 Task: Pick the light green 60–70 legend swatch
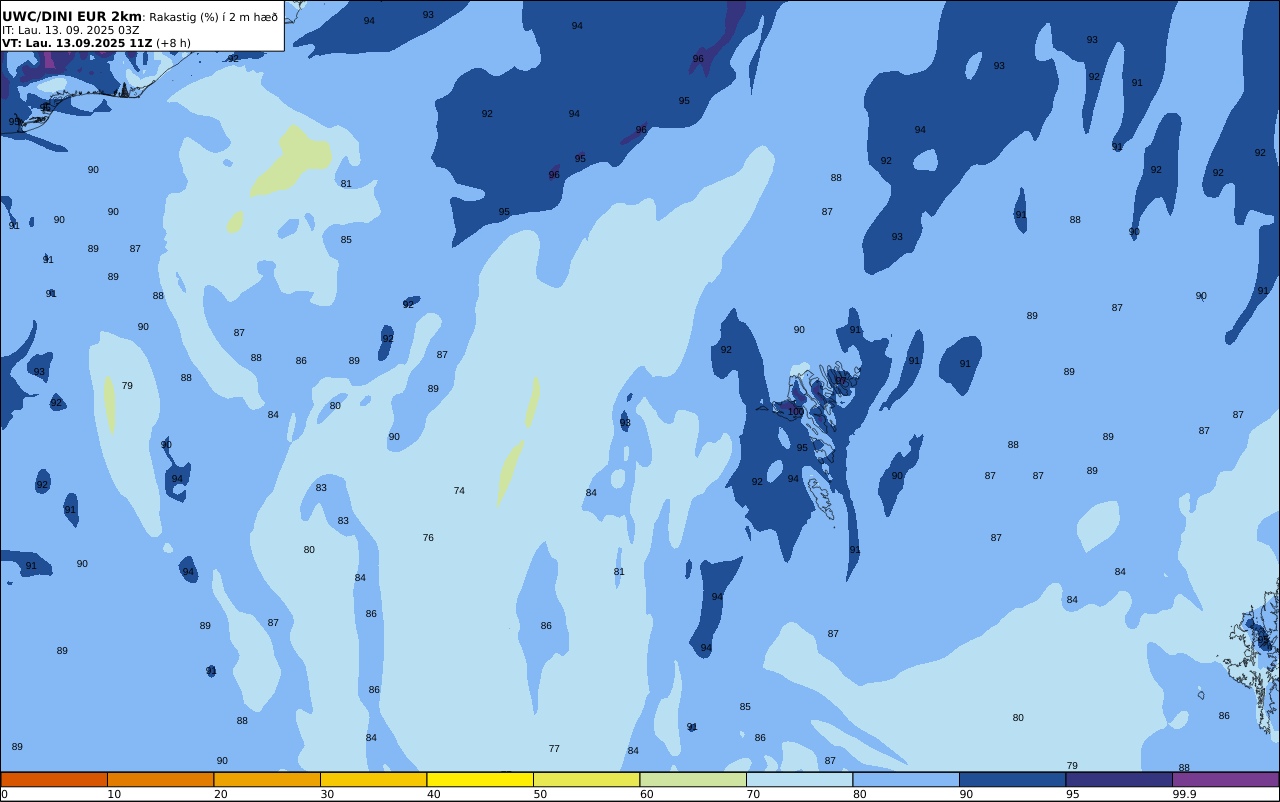pyautogui.click(x=693, y=779)
